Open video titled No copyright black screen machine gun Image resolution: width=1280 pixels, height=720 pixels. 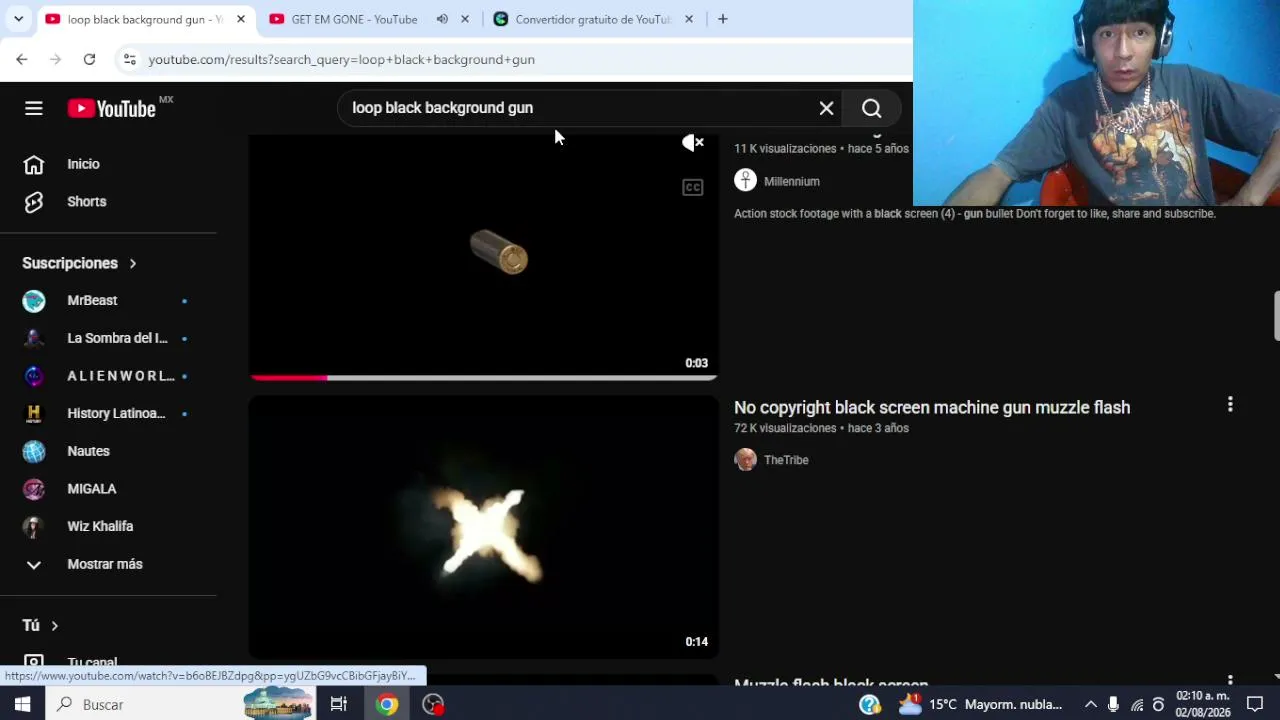click(x=932, y=407)
